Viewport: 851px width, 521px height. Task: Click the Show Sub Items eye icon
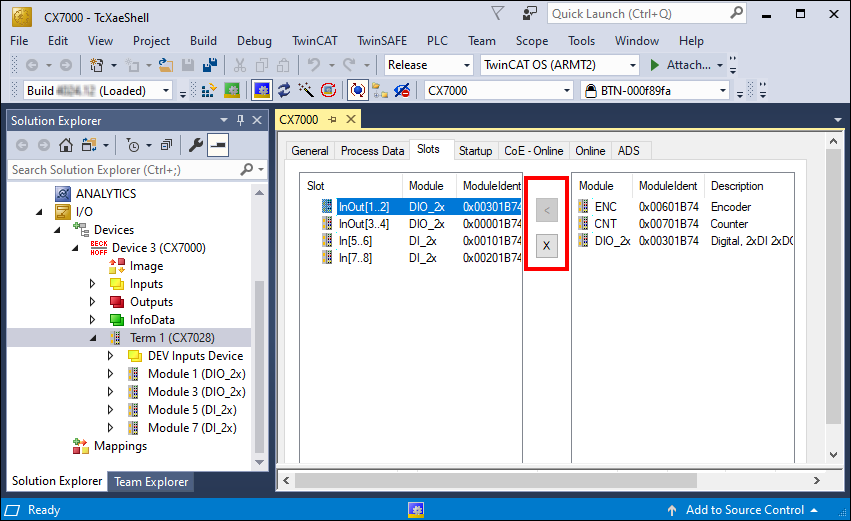pos(402,91)
